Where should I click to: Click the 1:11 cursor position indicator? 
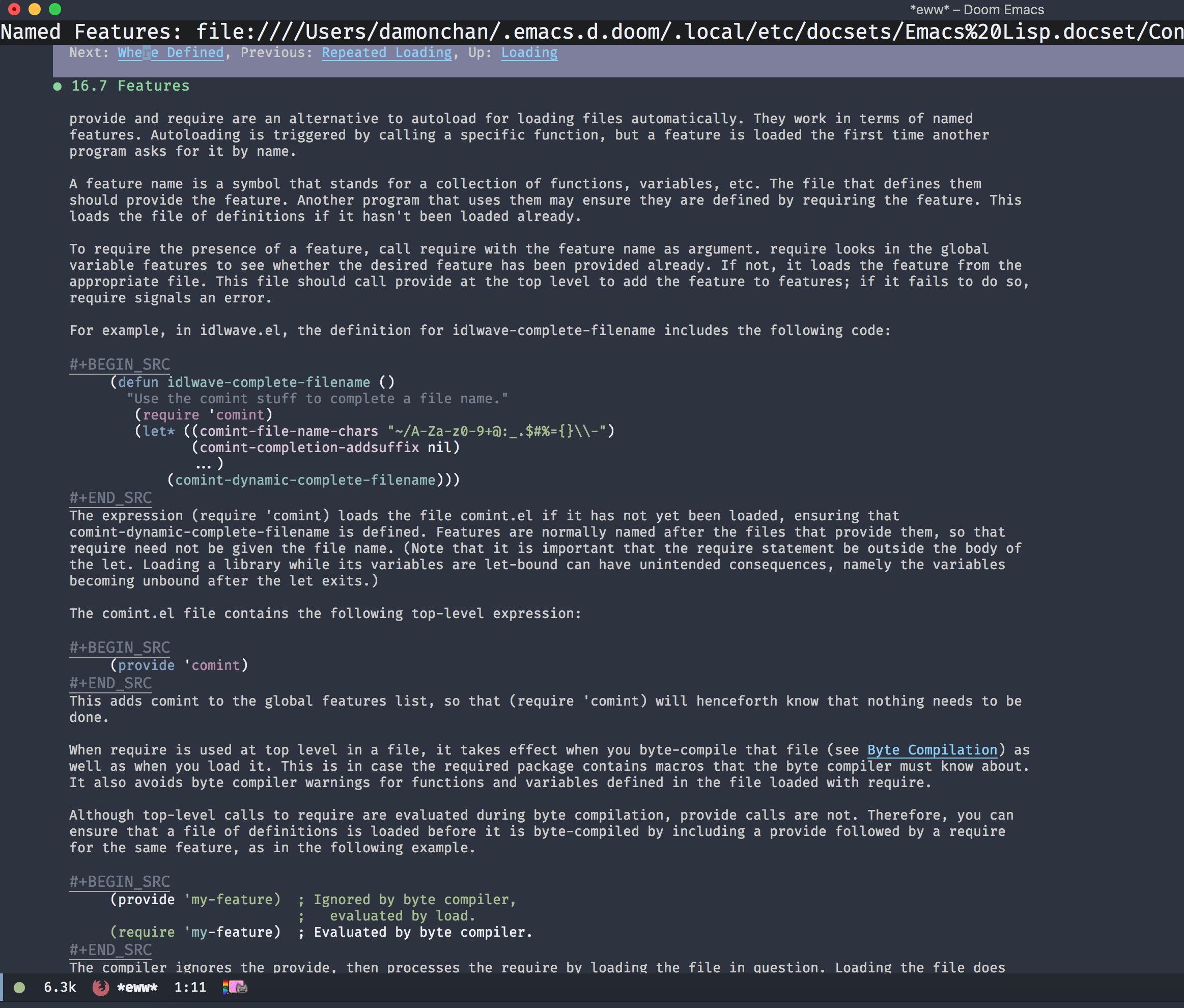tap(190, 987)
